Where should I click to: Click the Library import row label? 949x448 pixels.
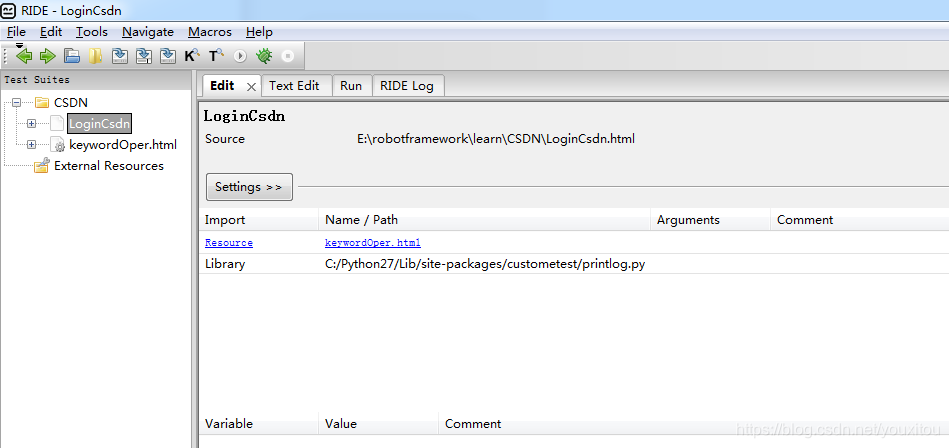pyautogui.click(x=225, y=264)
